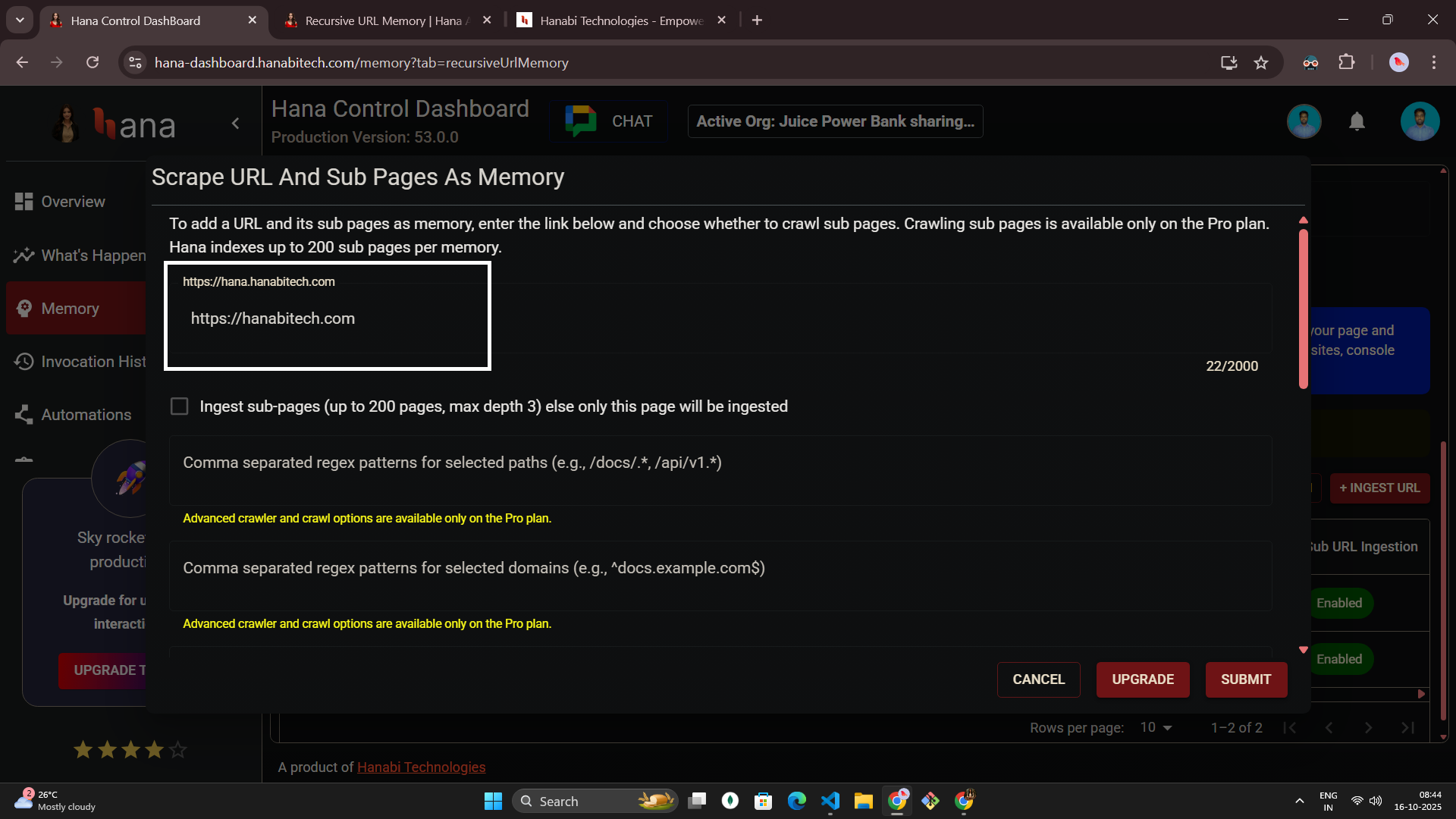Viewport: 1456px width, 819px height.
Task: Click the Automations icon in sidebar
Action: pos(24,415)
